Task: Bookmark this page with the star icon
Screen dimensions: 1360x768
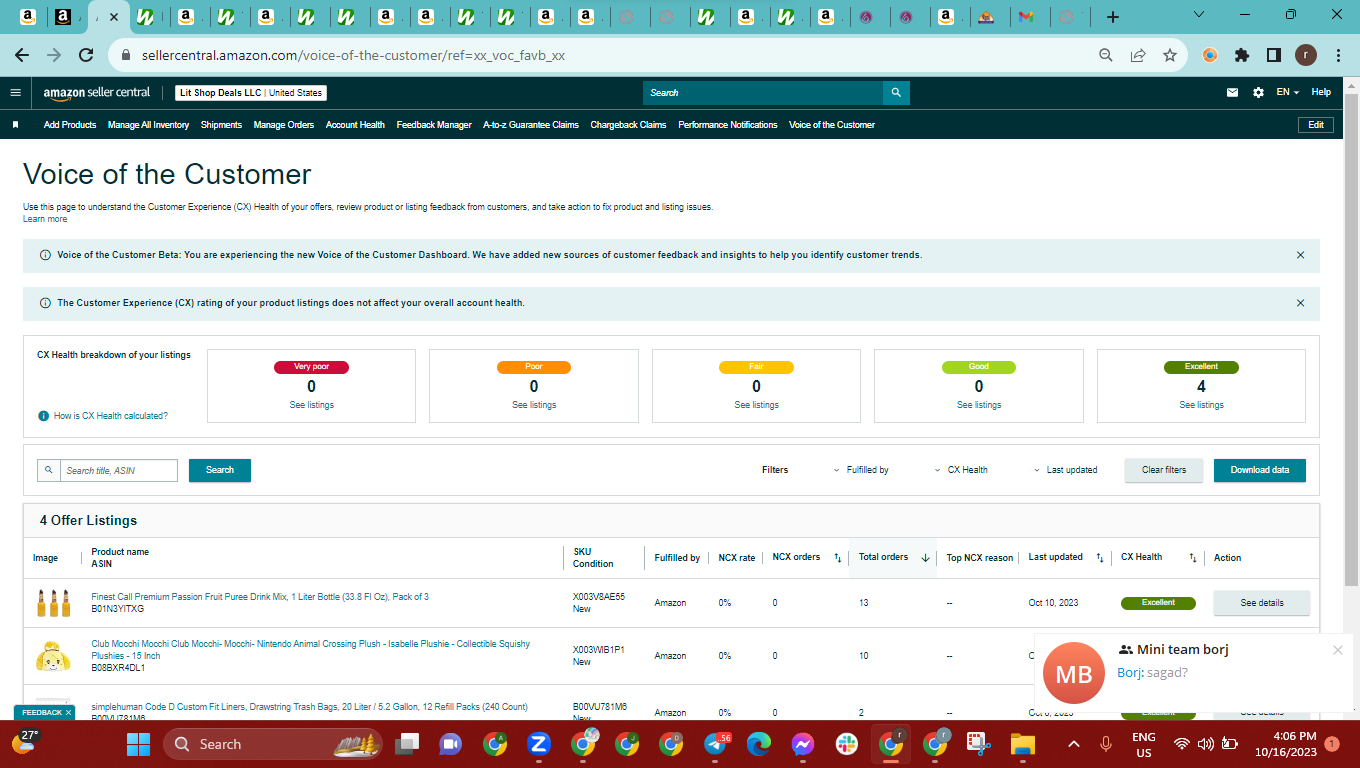Action: (x=1169, y=56)
